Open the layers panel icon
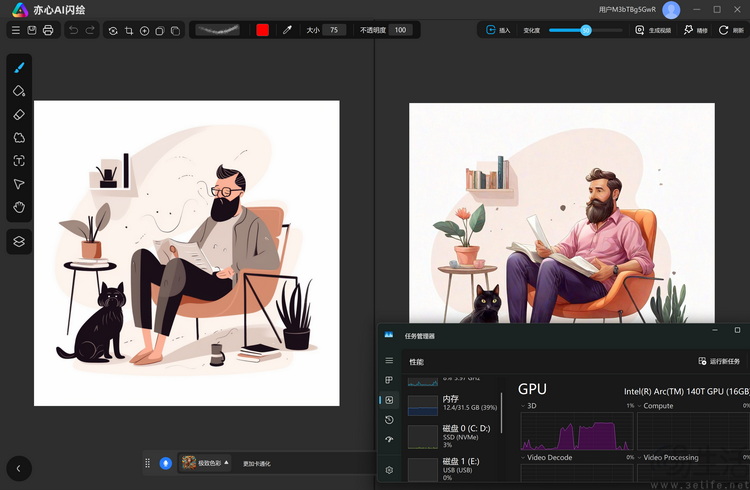Viewport: 750px width, 490px height. coord(19,241)
